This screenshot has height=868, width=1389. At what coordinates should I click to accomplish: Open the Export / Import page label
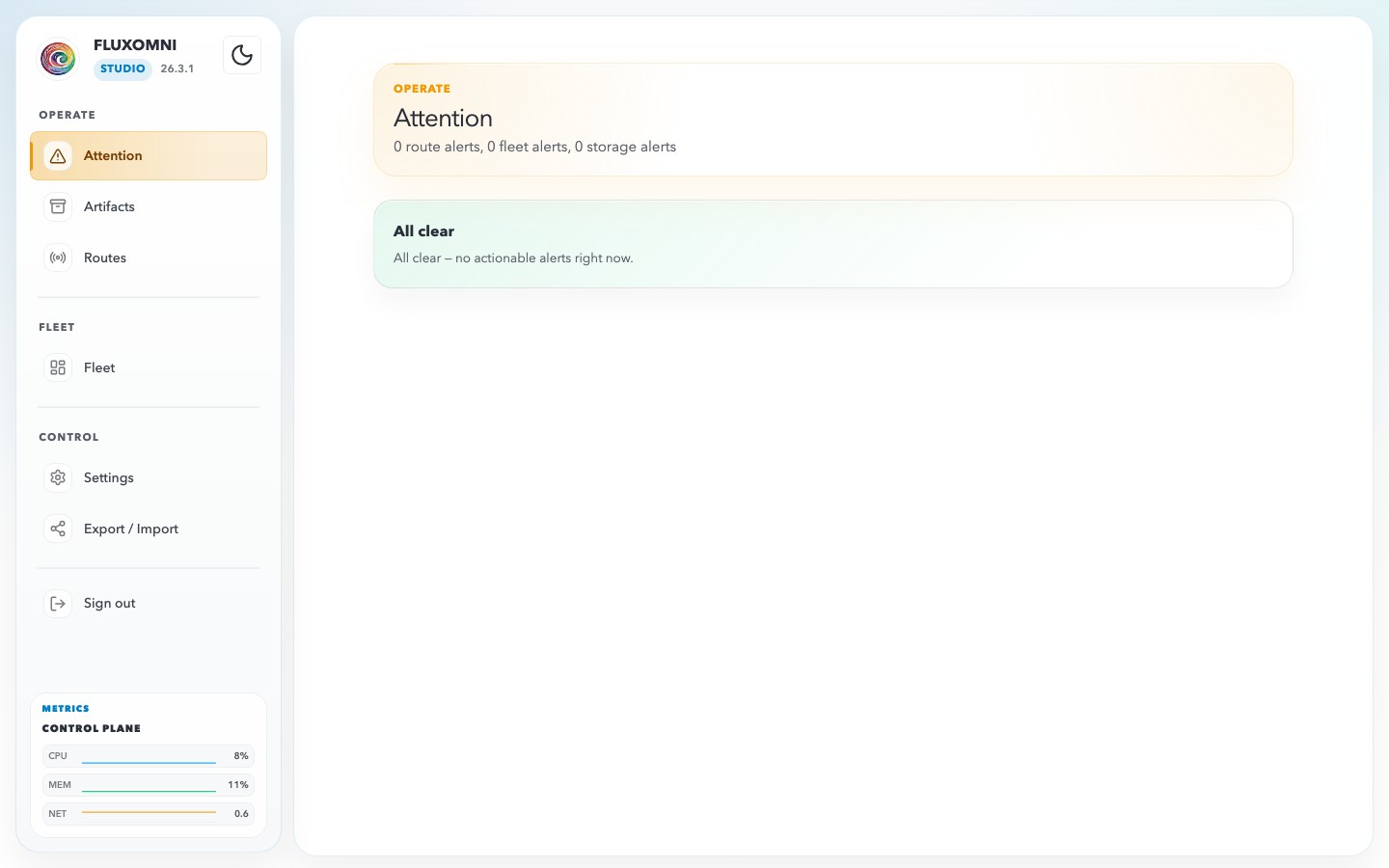point(131,529)
